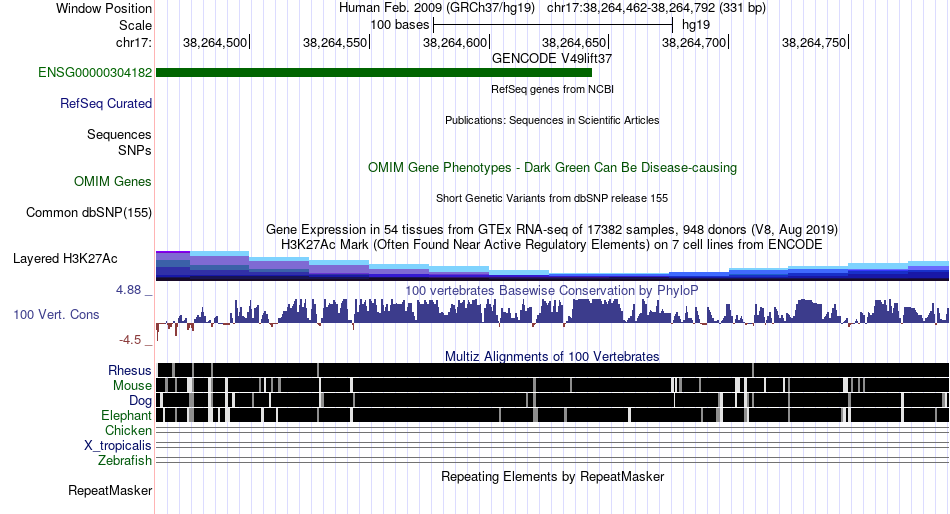Select the Rhesus alignment label
950x514 pixels.
pyautogui.click(x=130, y=370)
